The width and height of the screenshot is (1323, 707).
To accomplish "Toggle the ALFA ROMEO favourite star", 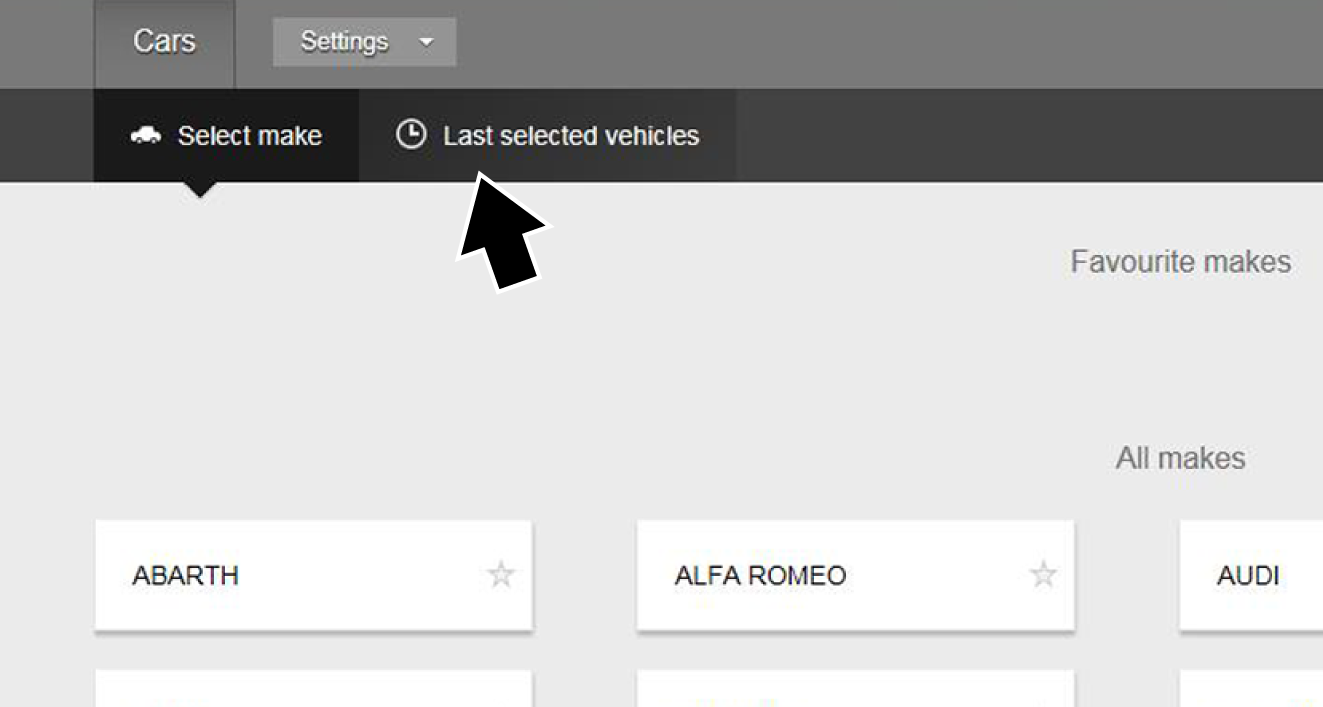I will pos(1043,575).
